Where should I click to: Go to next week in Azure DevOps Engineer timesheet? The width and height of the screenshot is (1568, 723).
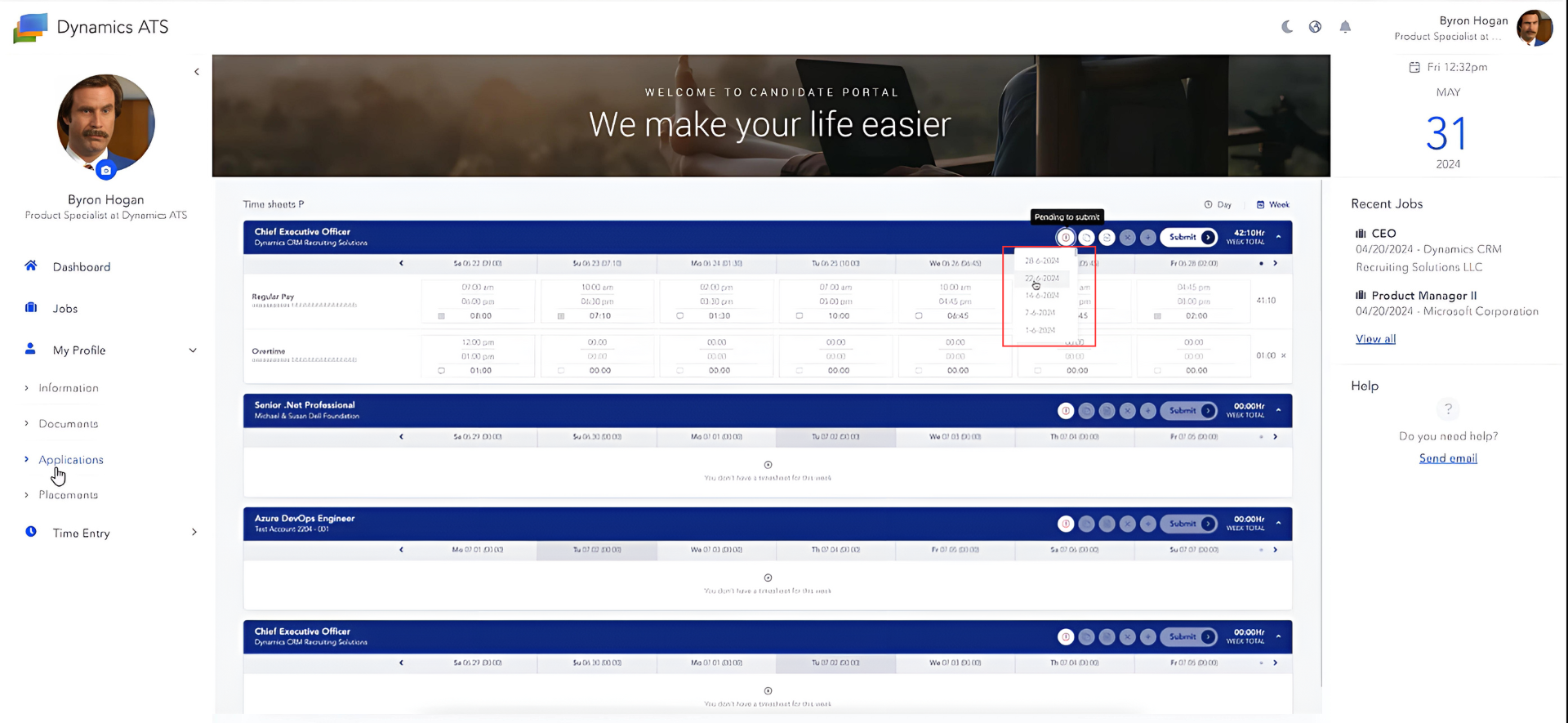1275,549
